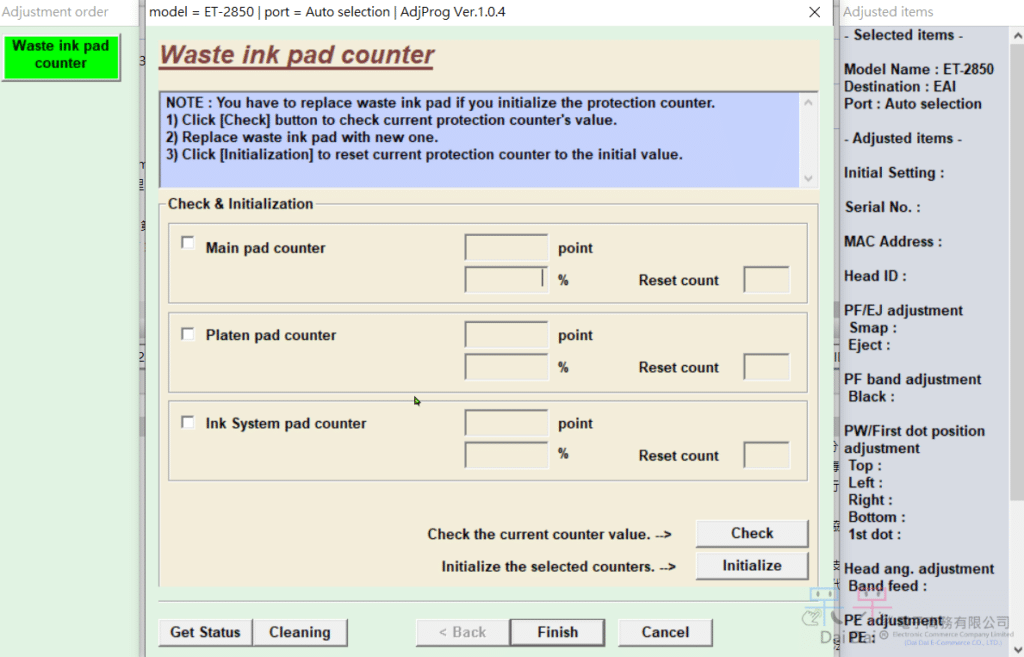
Task: Select the Platen pad Reset count field
Action: (x=766, y=367)
